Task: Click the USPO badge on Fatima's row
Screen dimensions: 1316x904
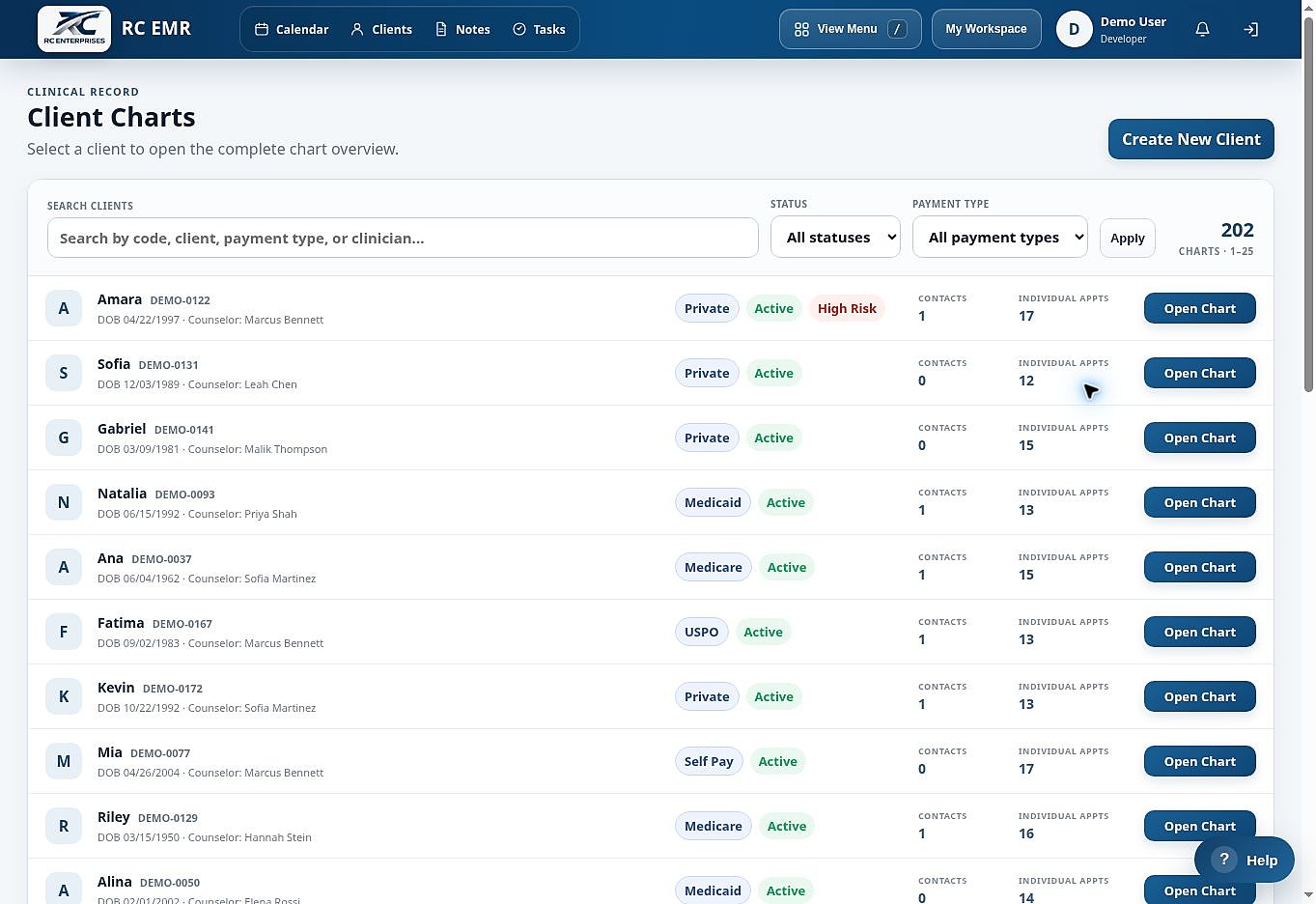Action: pos(701,632)
